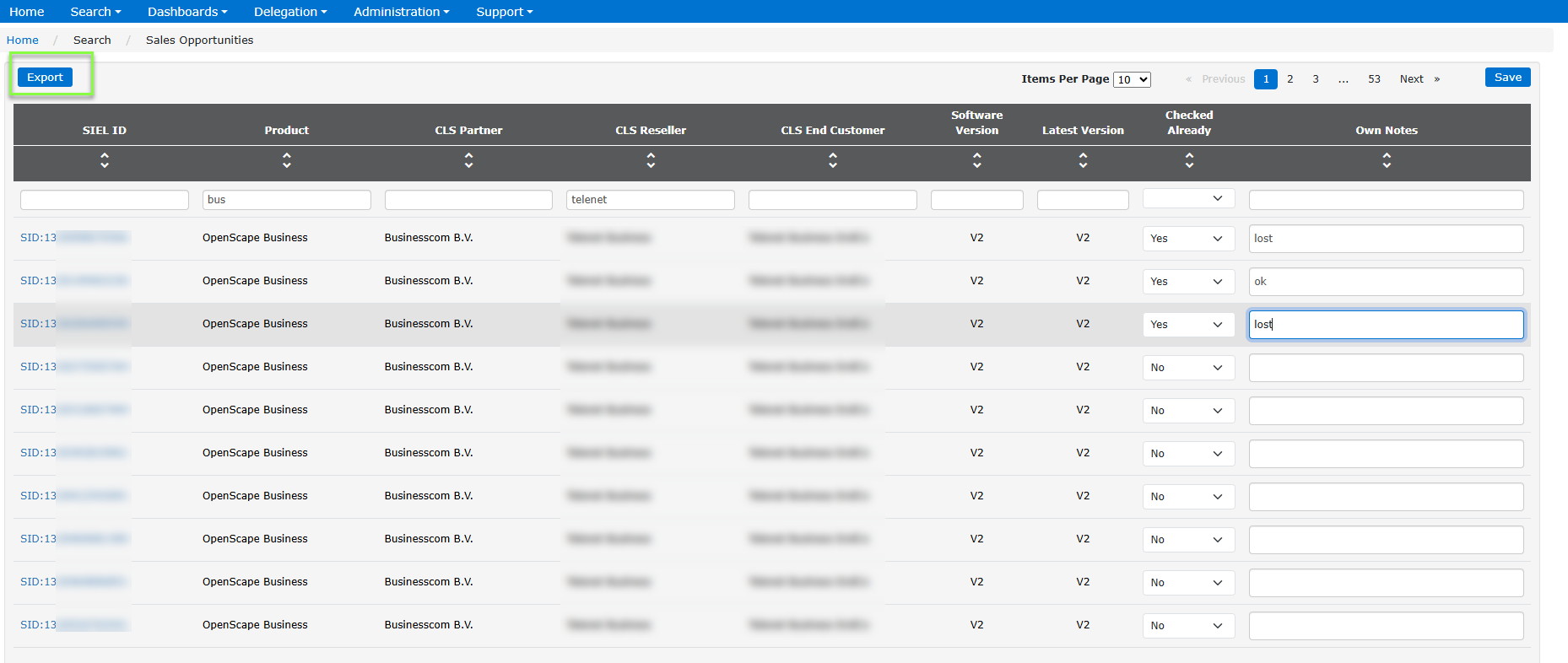Open the Dashboards menu
1568x663 pixels.
point(187,12)
